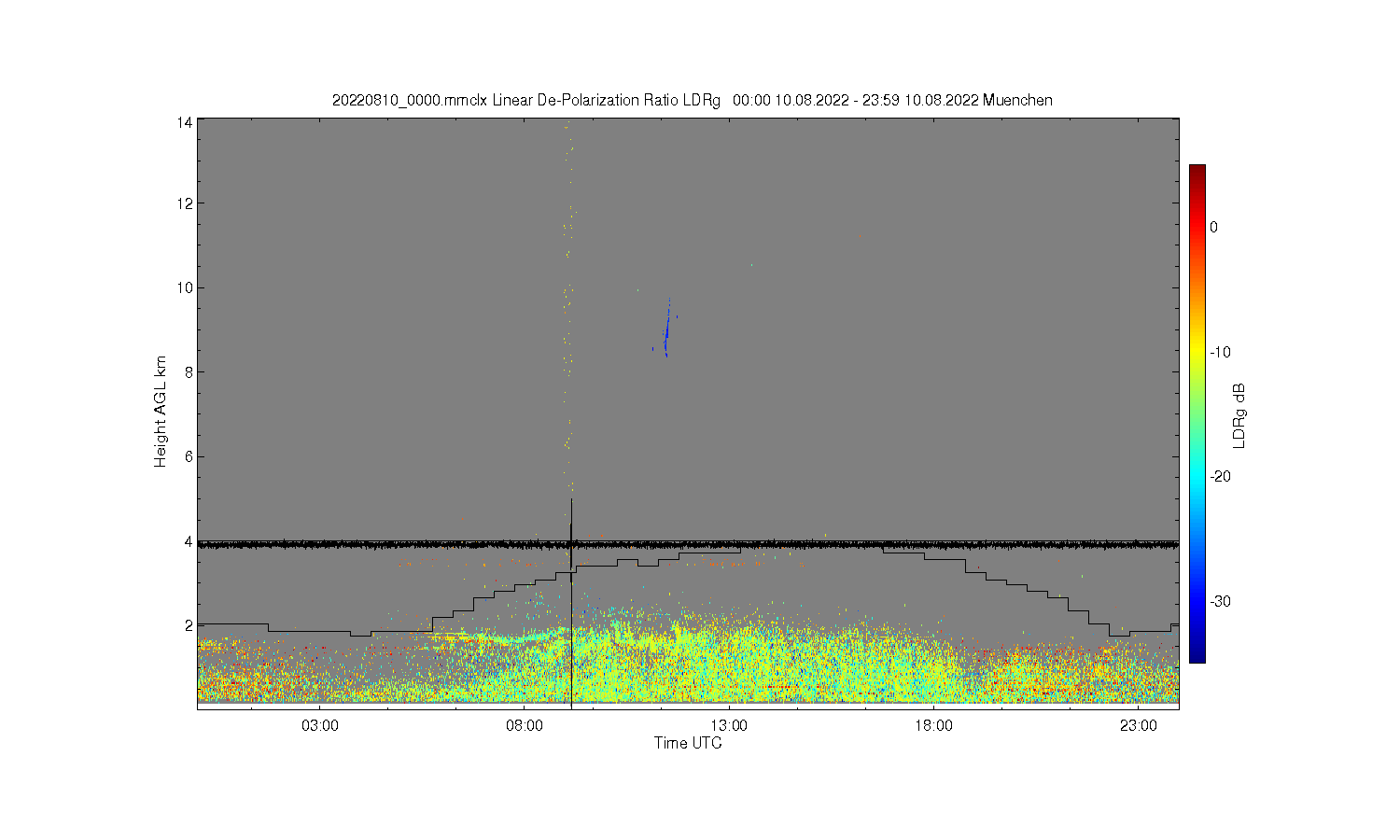Click the 2 km height tick label
This screenshot has width=1400, height=840.
tap(189, 625)
